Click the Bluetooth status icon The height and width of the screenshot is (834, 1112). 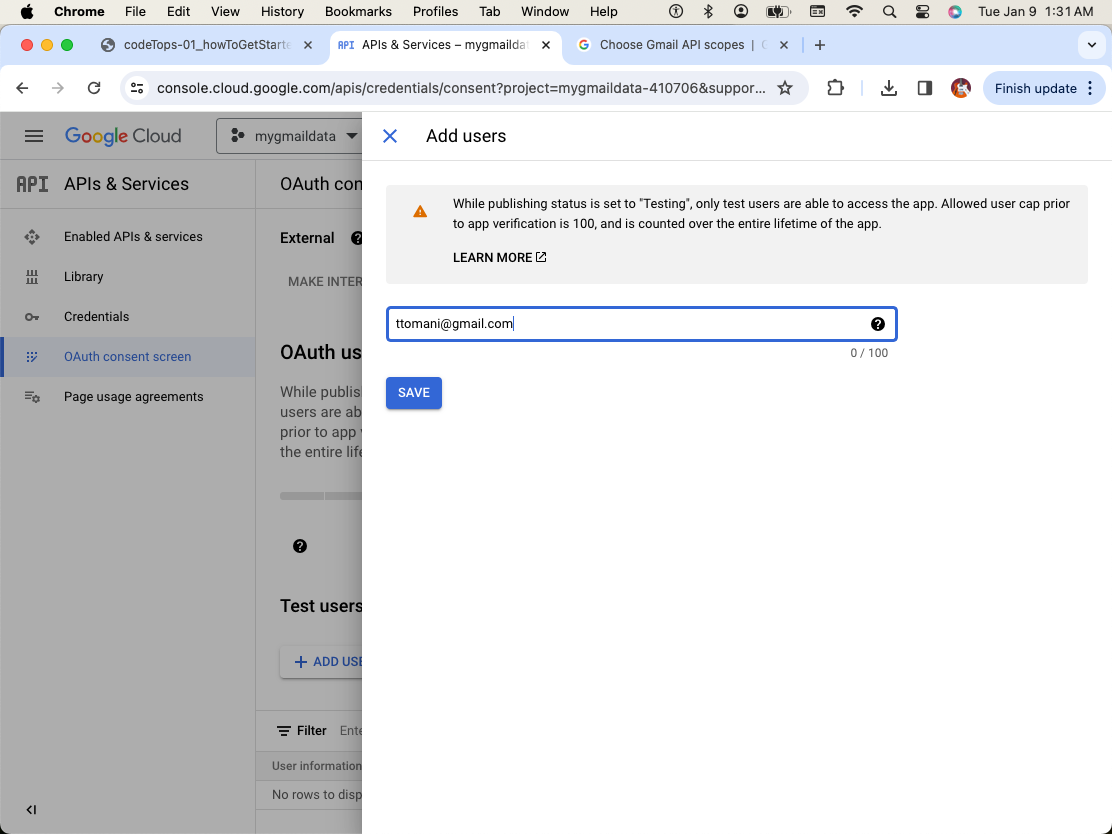708,11
